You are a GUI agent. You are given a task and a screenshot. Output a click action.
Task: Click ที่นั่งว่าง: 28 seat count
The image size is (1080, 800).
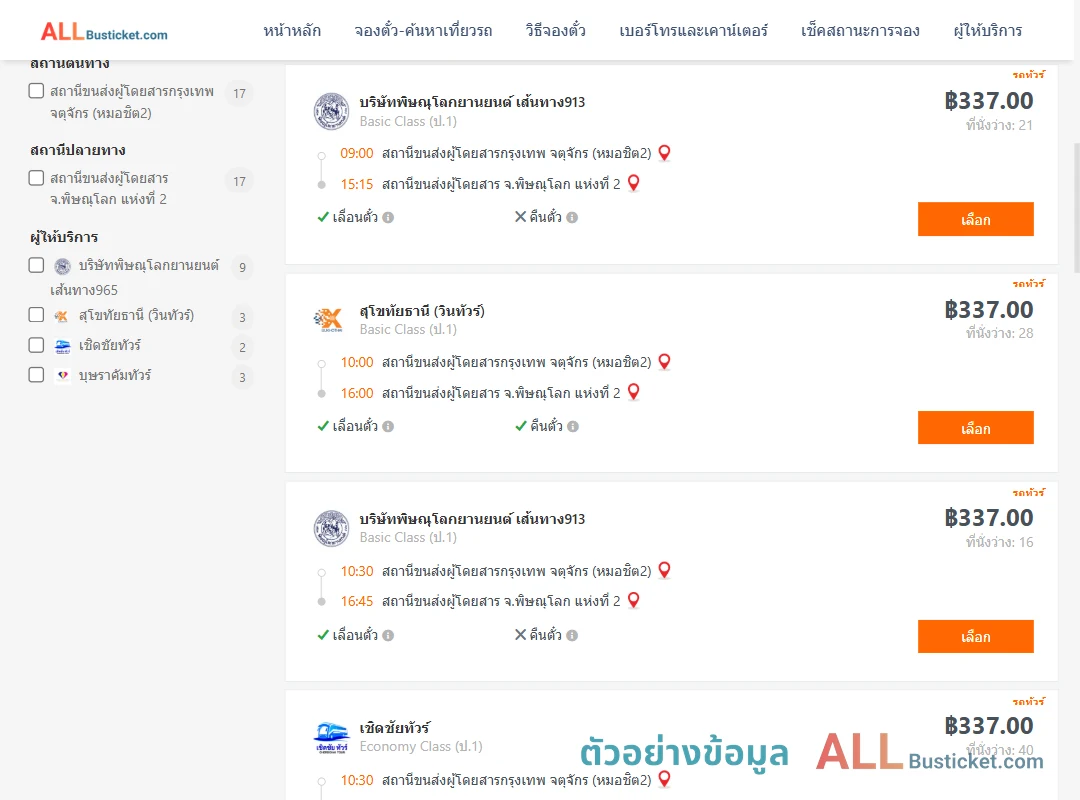pyautogui.click(x=999, y=334)
